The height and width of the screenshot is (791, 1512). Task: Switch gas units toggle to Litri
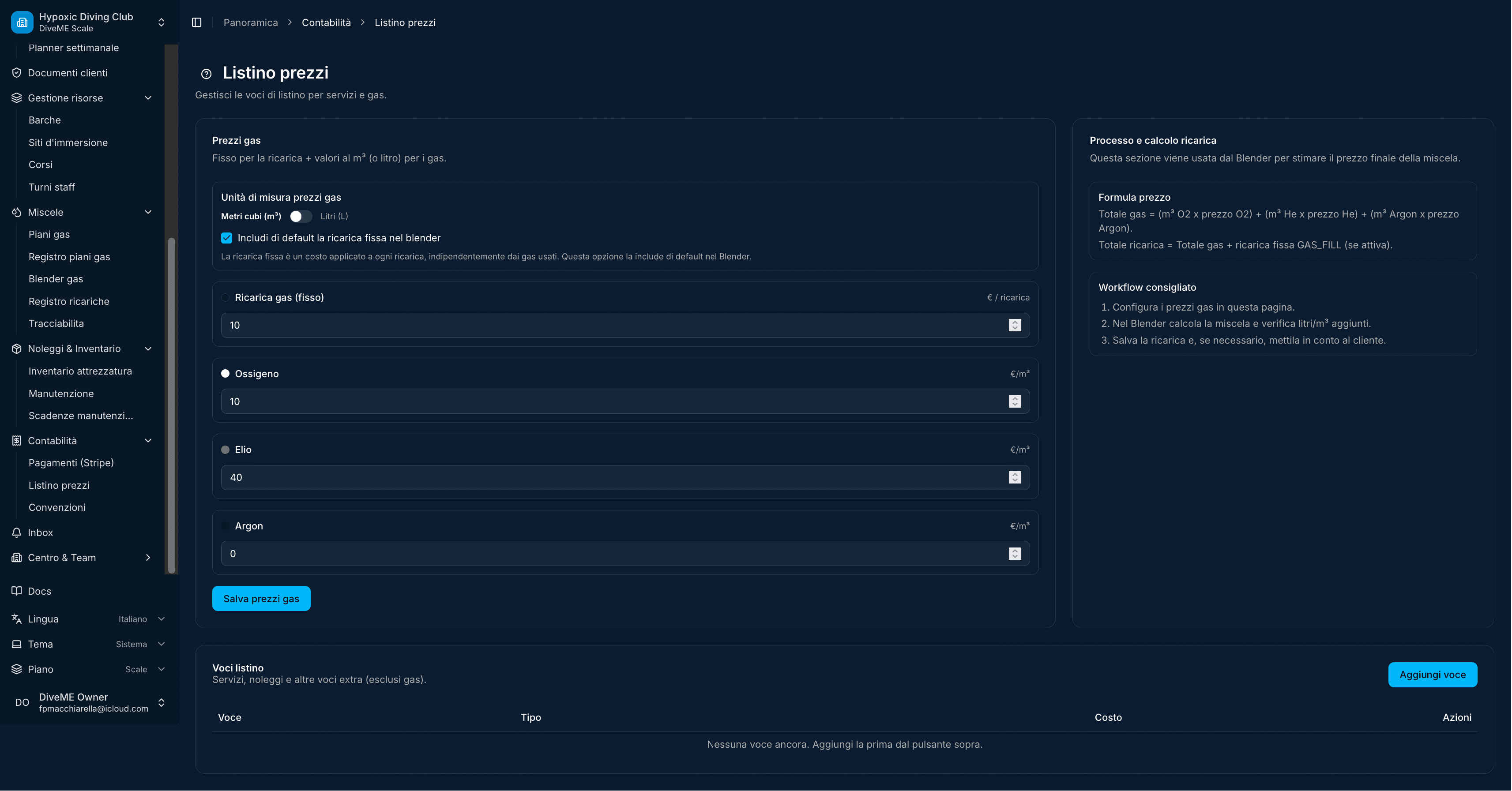(301, 216)
